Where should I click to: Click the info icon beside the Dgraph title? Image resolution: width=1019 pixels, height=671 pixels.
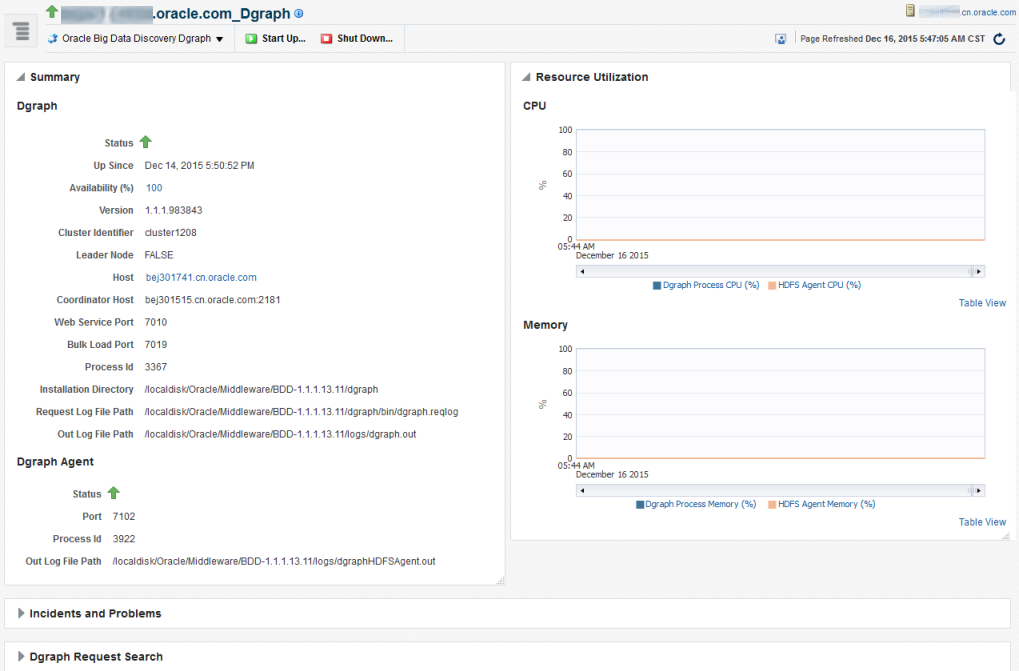(297, 14)
